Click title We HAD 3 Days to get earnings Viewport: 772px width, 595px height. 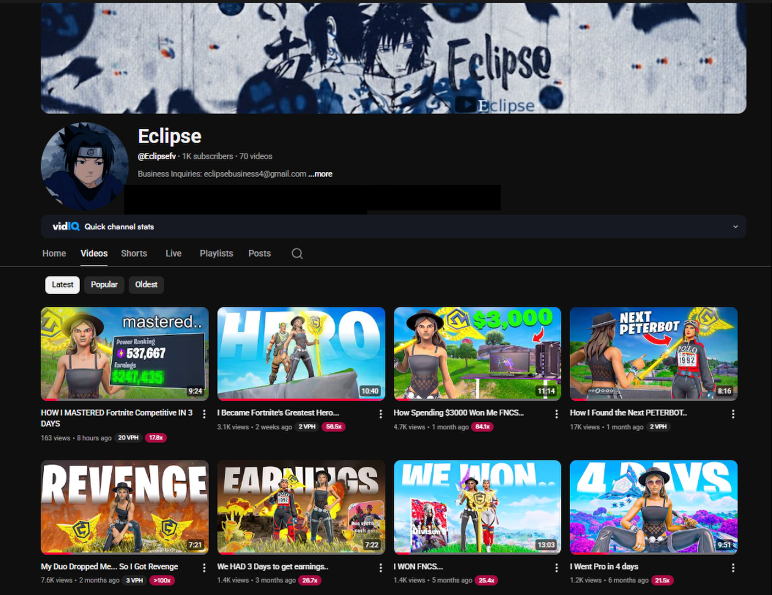(273, 566)
